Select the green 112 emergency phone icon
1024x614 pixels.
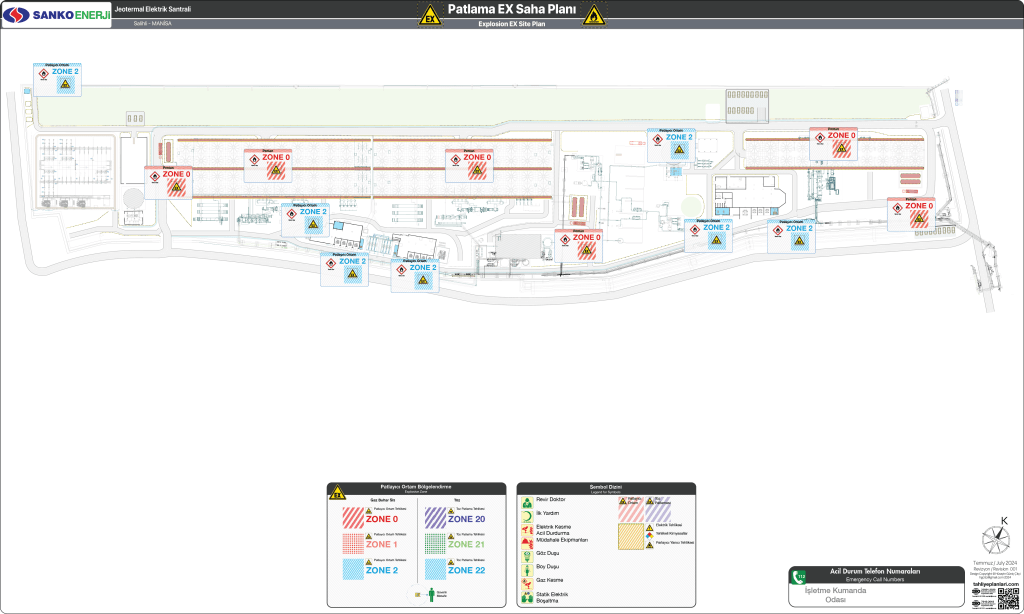click(x=799, y=576)
